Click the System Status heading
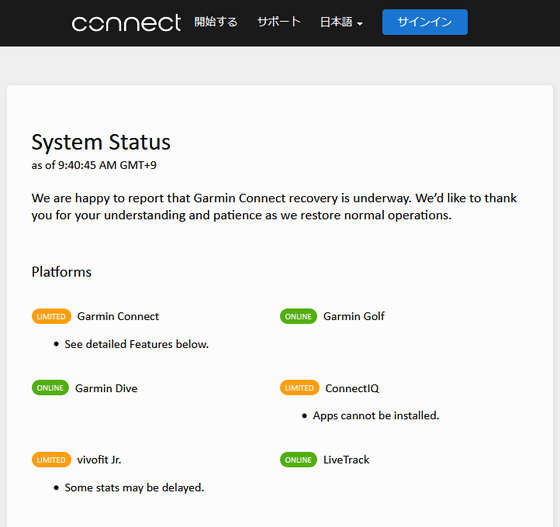 click(101, 142)
